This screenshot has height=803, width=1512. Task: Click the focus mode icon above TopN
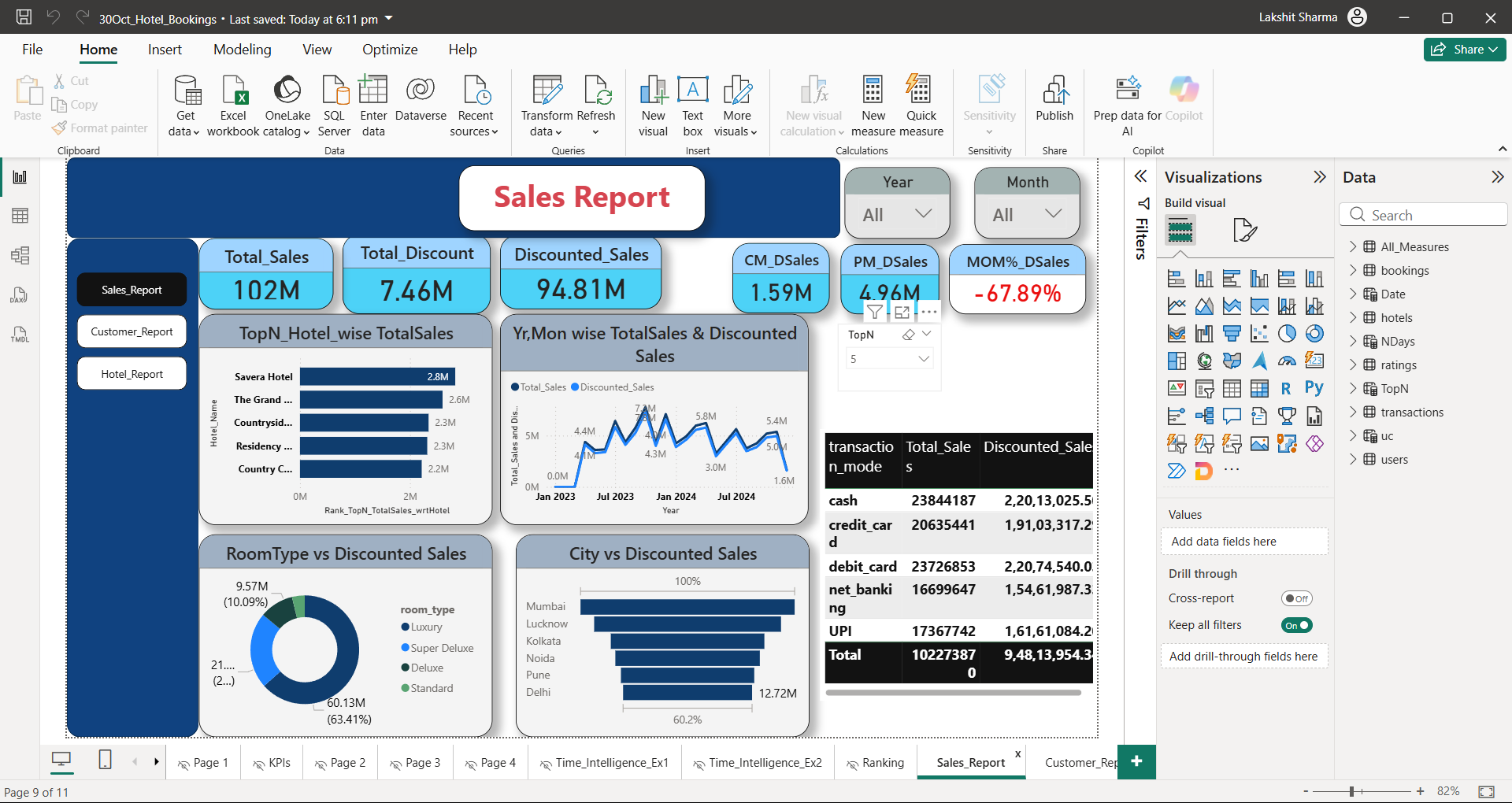click(x=902, y=312)
